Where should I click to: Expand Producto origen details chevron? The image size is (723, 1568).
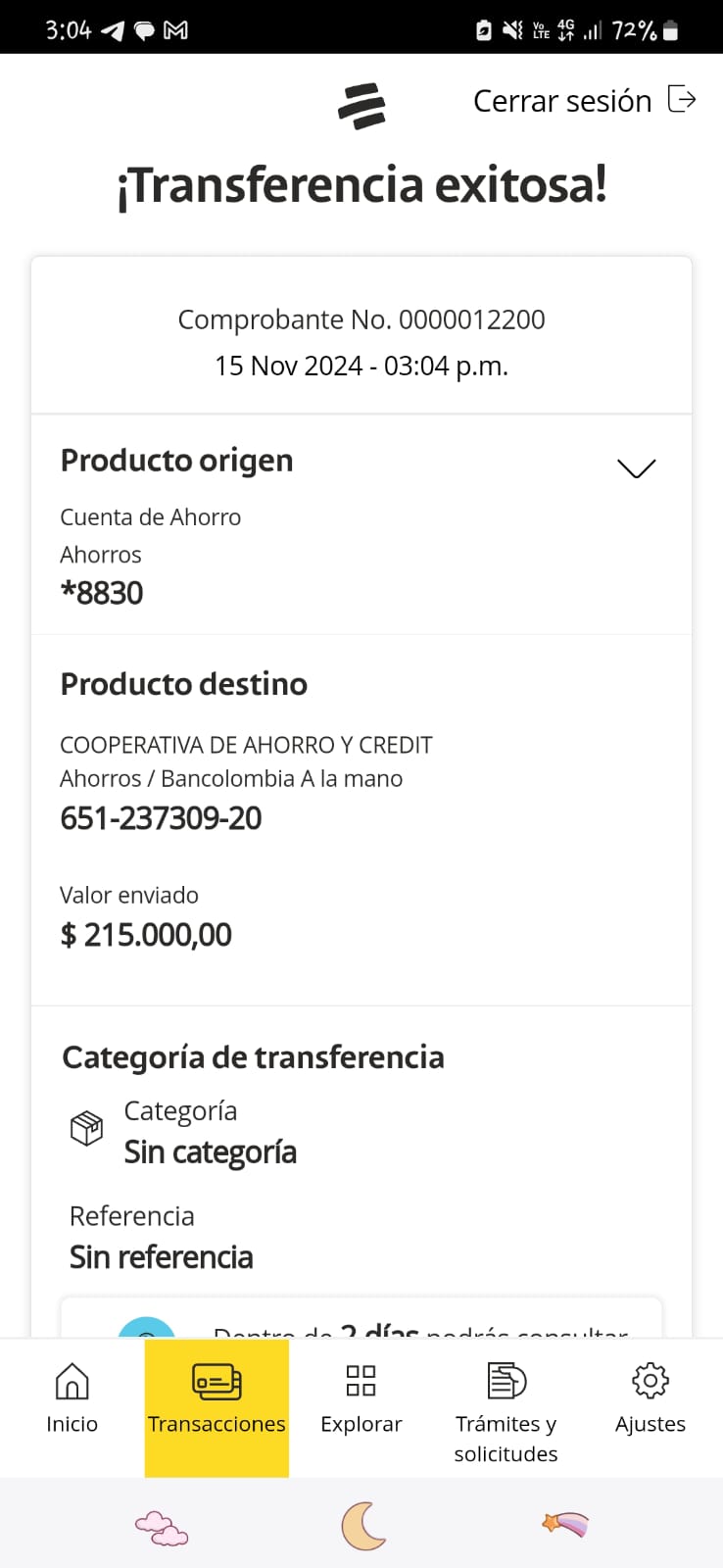coord(637,468)
